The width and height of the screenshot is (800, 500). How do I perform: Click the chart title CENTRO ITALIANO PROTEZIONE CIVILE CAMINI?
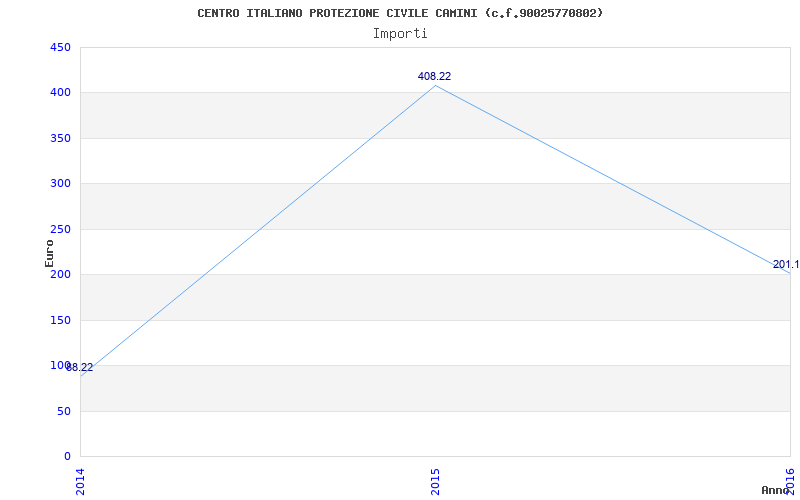[400, 13]
